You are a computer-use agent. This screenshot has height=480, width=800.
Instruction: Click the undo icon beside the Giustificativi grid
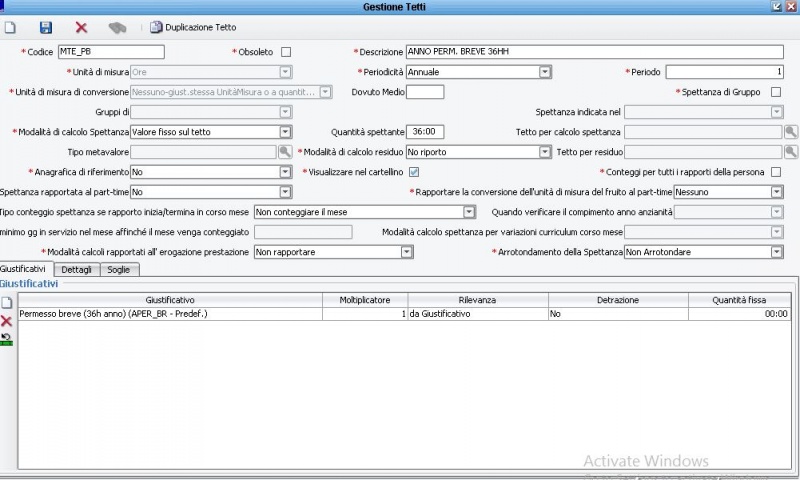coord(6,339)
